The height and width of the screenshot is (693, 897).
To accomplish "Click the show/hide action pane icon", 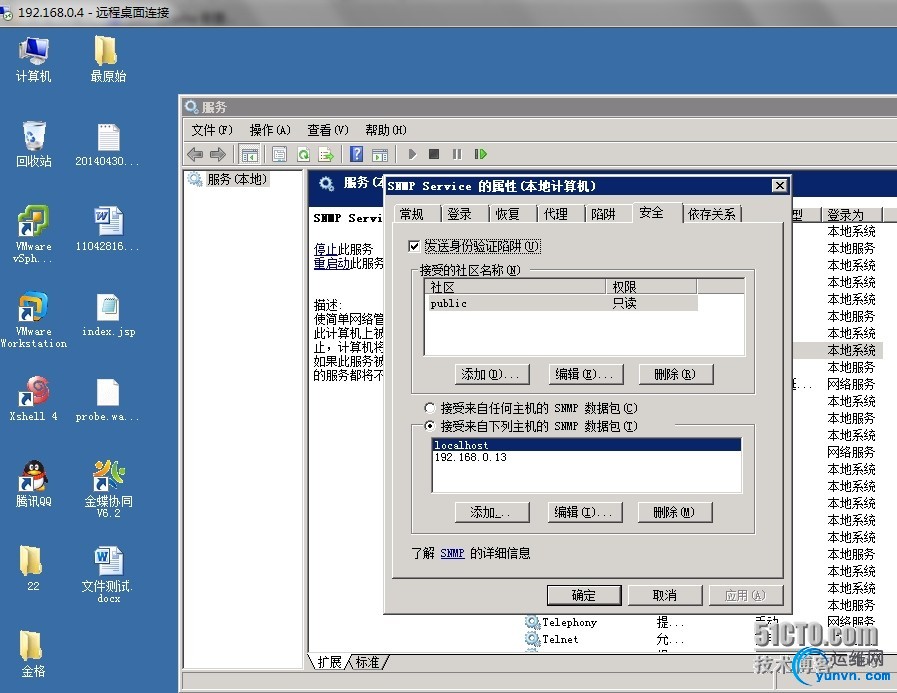I will pyautogui.click(x=380, y=154).
